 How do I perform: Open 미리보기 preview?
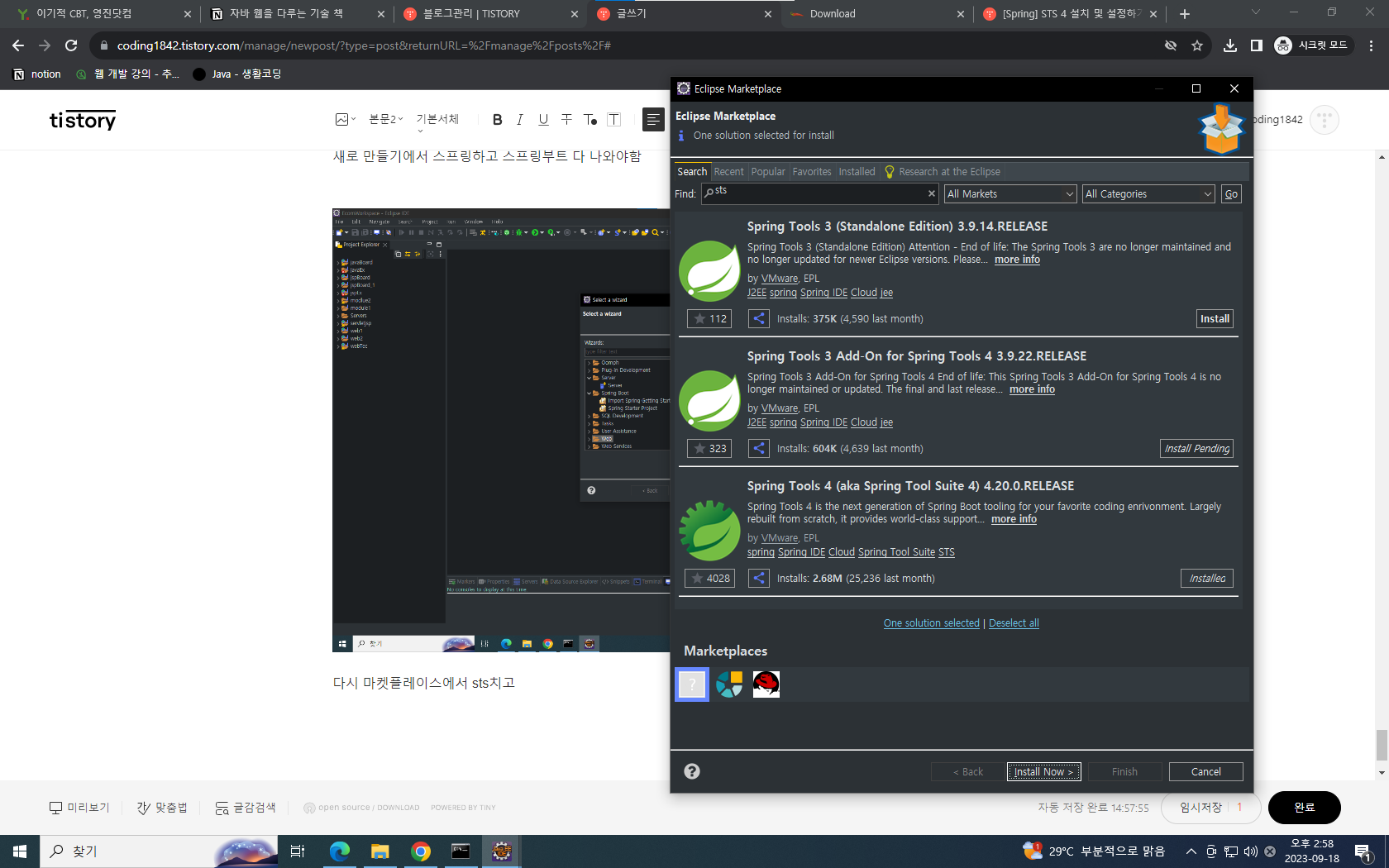coord(79,808)
